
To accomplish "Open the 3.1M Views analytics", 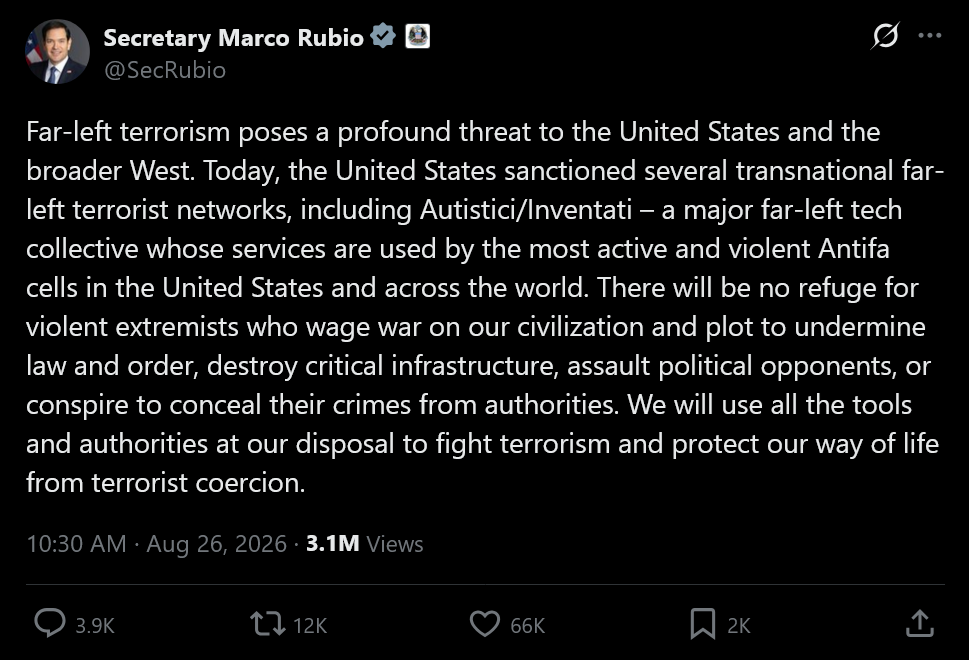I will pos(365,544).
